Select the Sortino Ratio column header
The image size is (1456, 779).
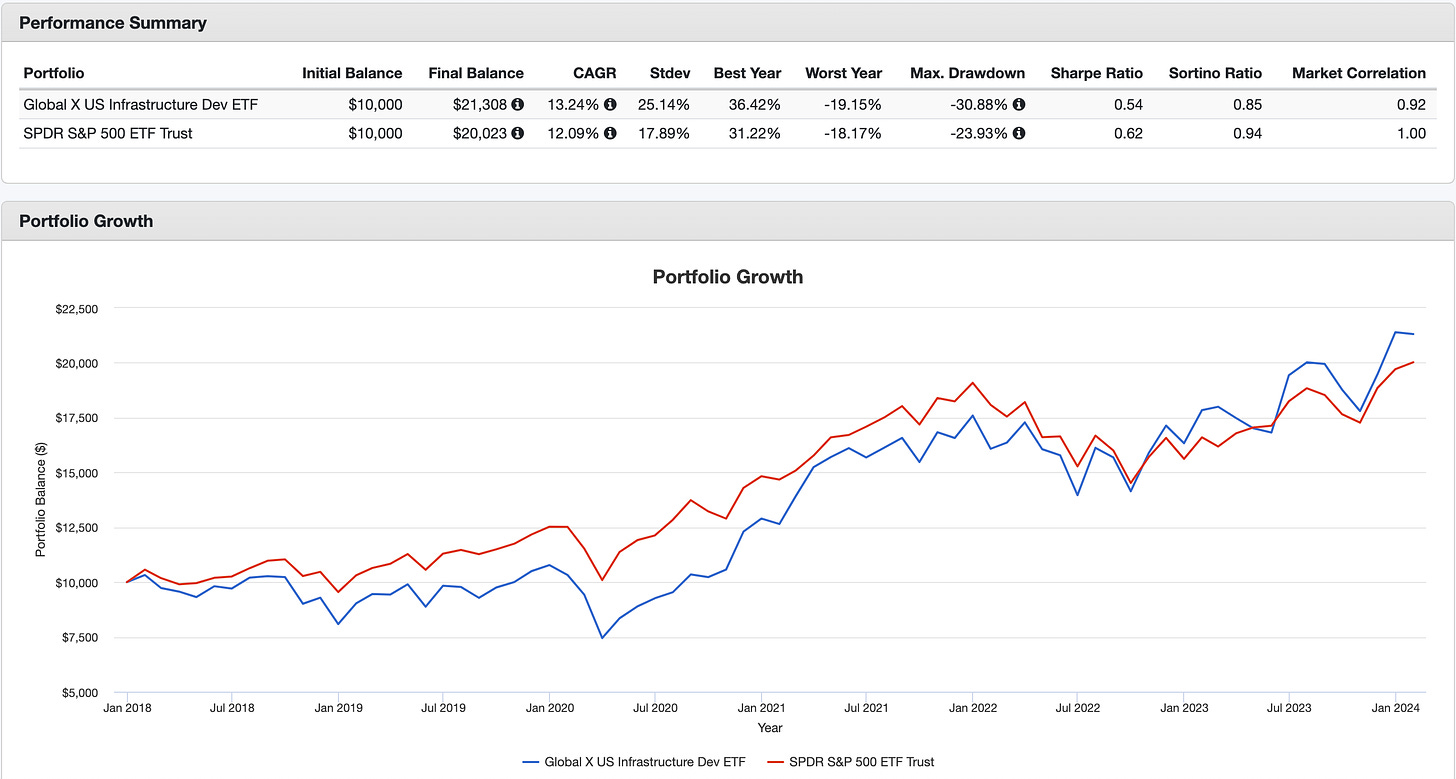pyautogui.click(x=1215, y=73)
